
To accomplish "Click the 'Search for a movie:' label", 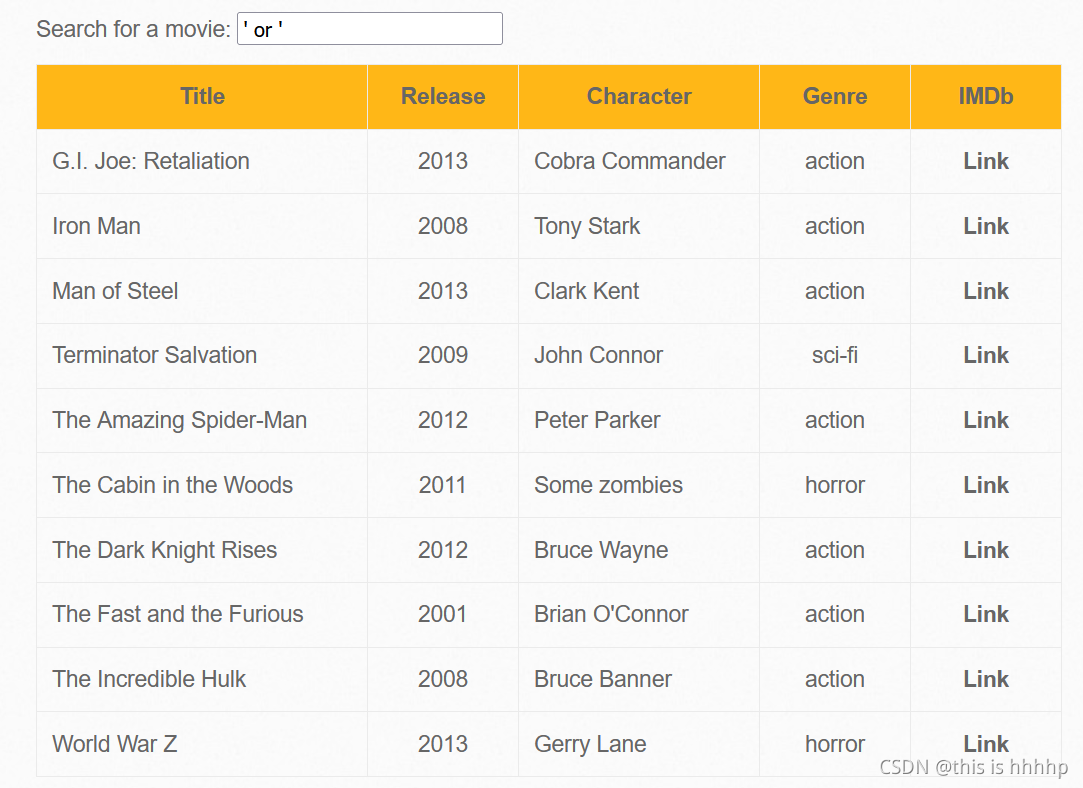I will (133, 29).
